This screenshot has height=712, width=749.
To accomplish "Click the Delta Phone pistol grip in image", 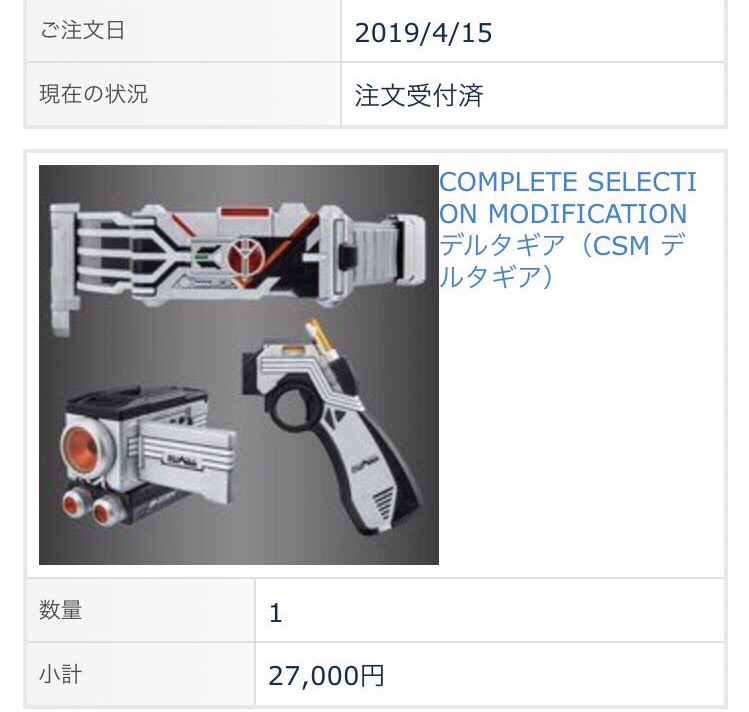I will (332, 427).
